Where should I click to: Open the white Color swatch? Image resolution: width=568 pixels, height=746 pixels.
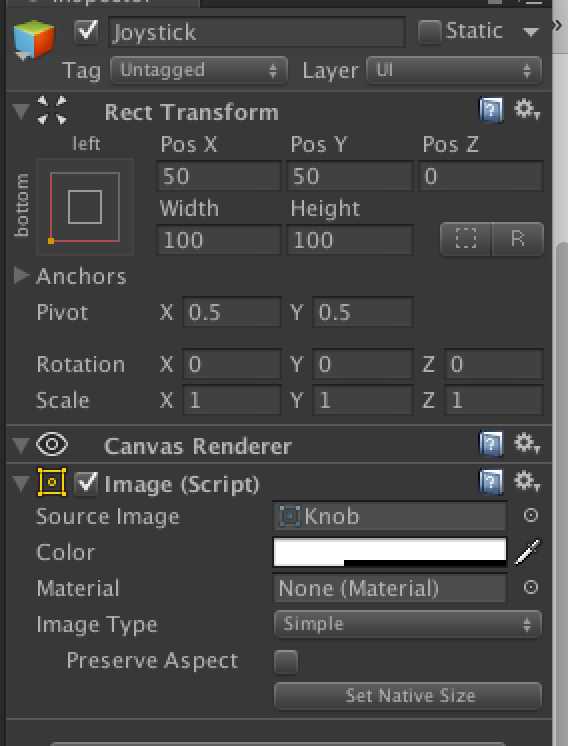pyautogui.click(x=390, y=552)
